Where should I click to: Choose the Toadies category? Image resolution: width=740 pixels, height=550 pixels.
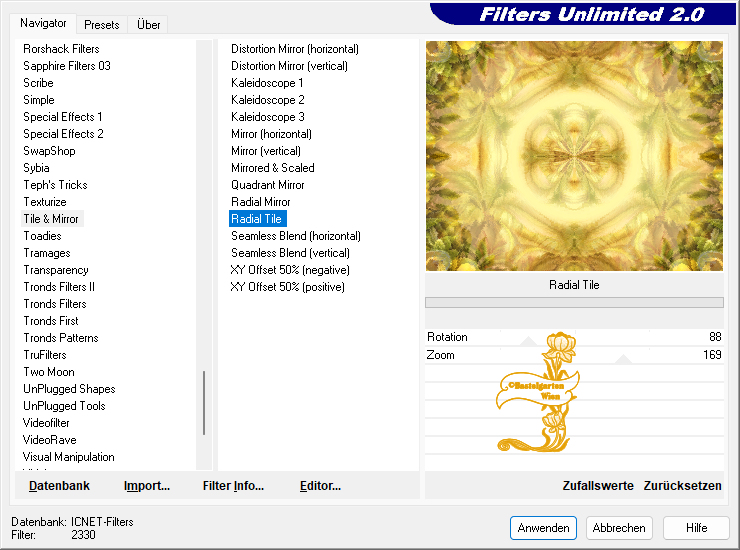[42, 236]
